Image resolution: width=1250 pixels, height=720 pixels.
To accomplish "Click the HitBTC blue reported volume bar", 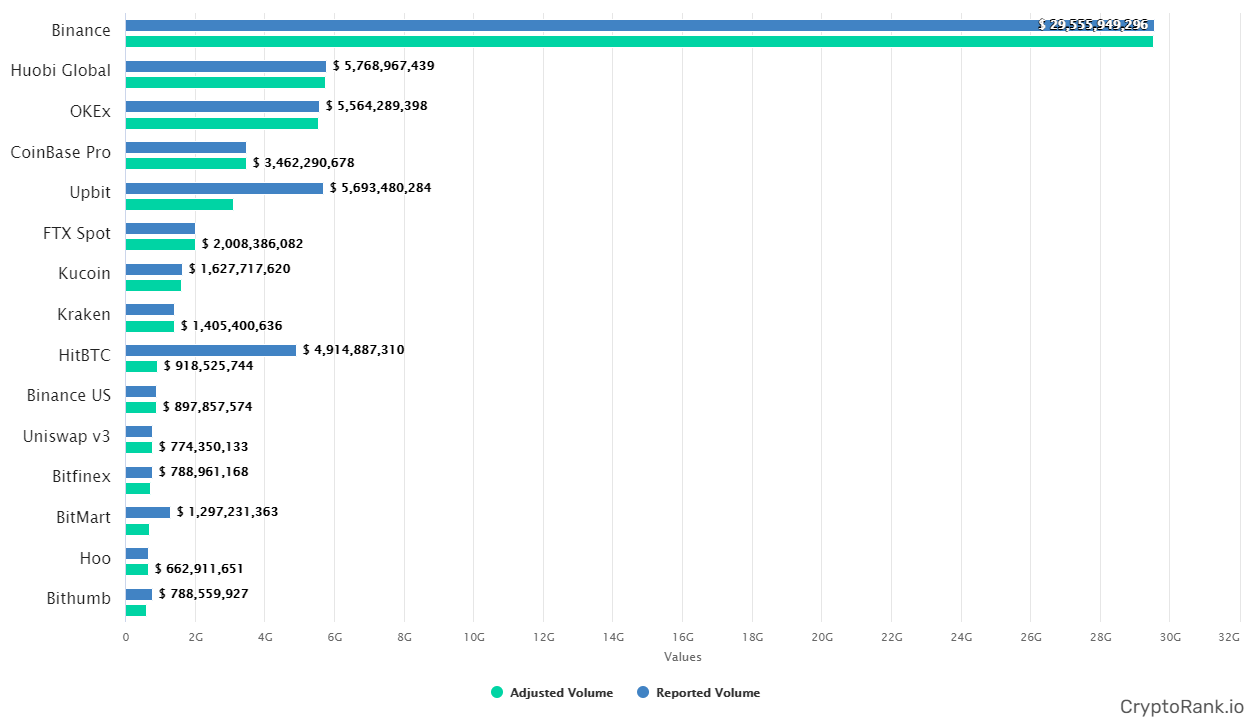I will [x=211, y=350].
